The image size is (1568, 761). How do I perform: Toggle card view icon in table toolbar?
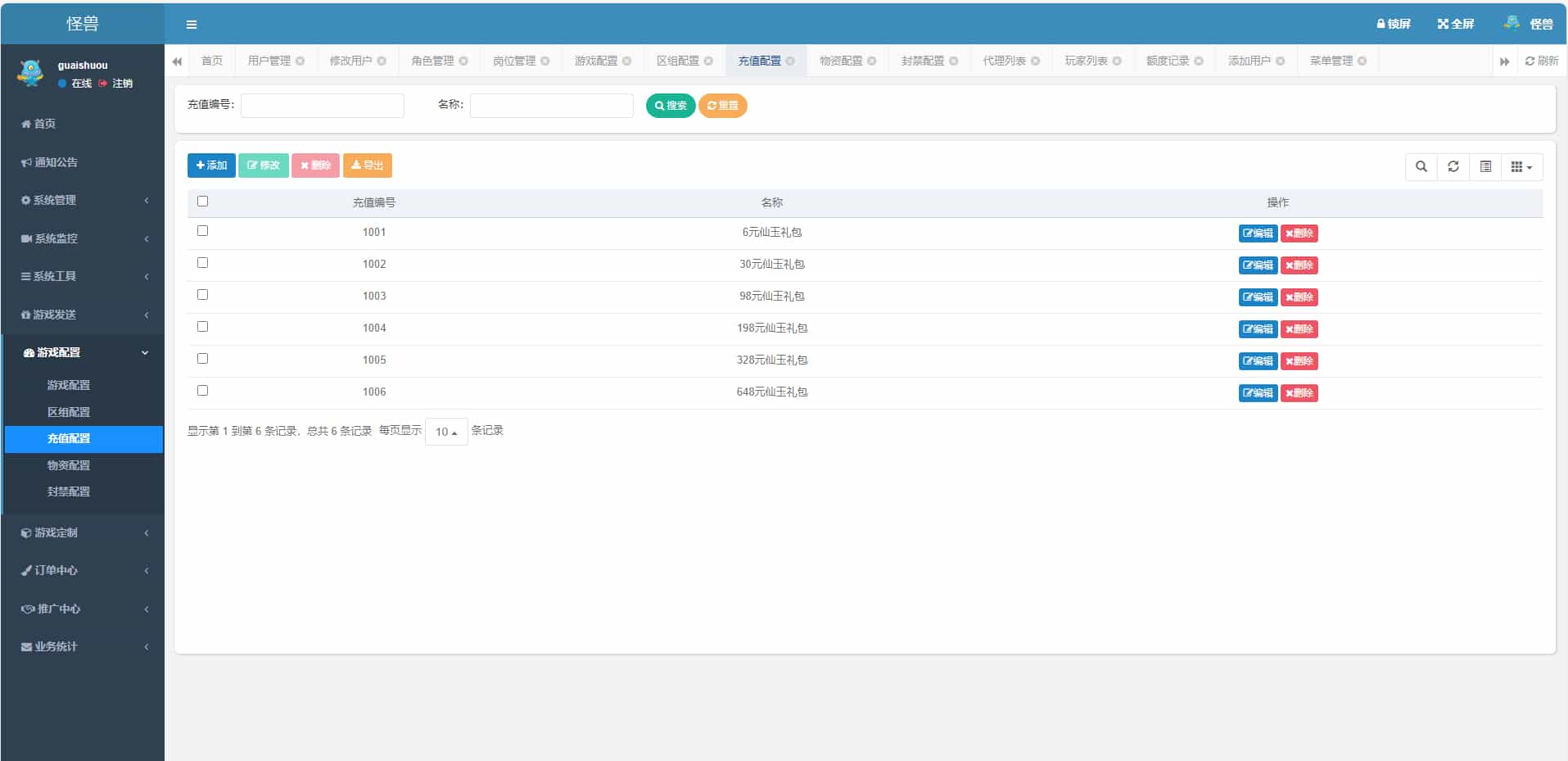[1485, 167]
